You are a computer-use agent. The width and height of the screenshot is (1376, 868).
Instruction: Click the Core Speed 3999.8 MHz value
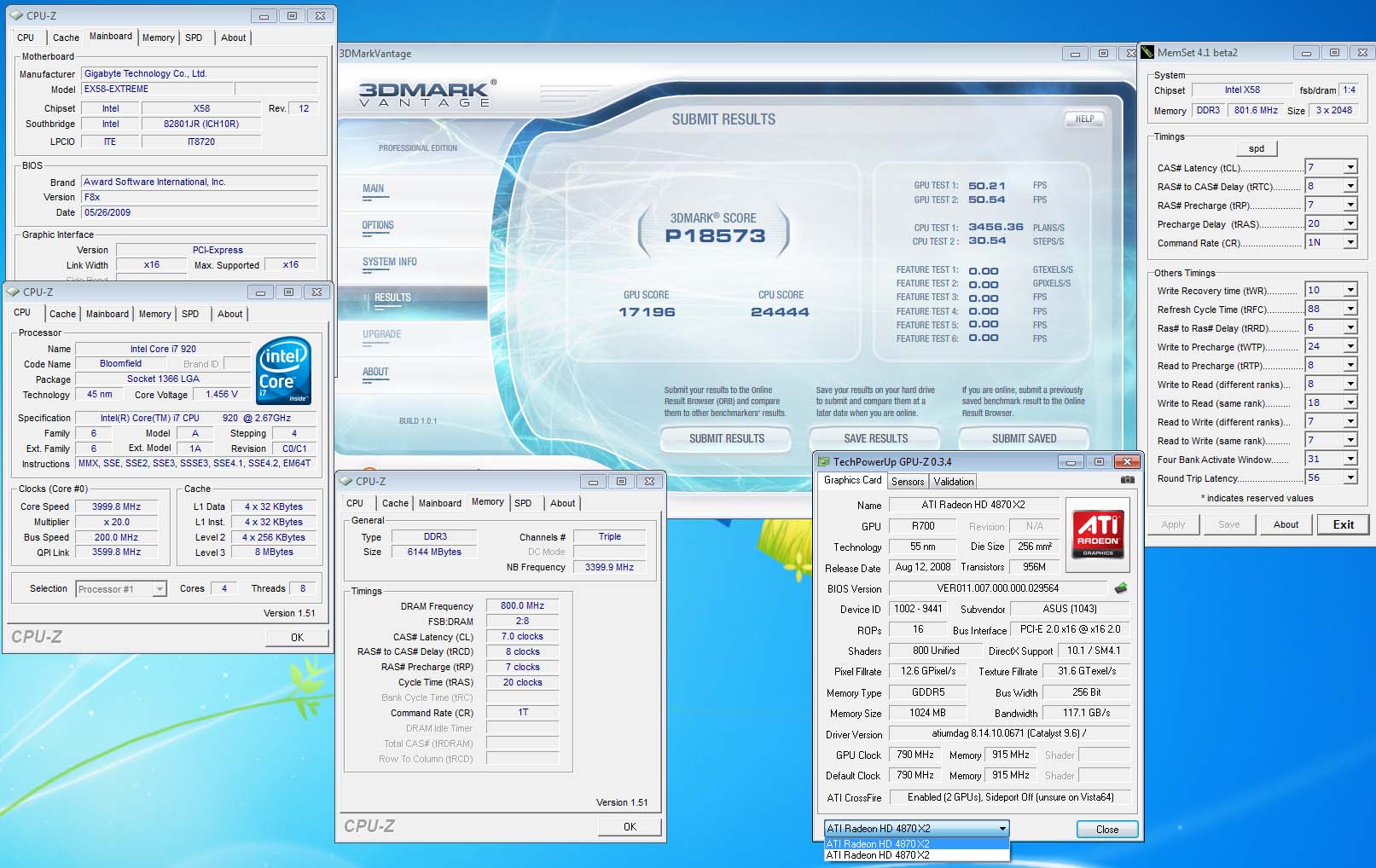(x=117, y=506)
